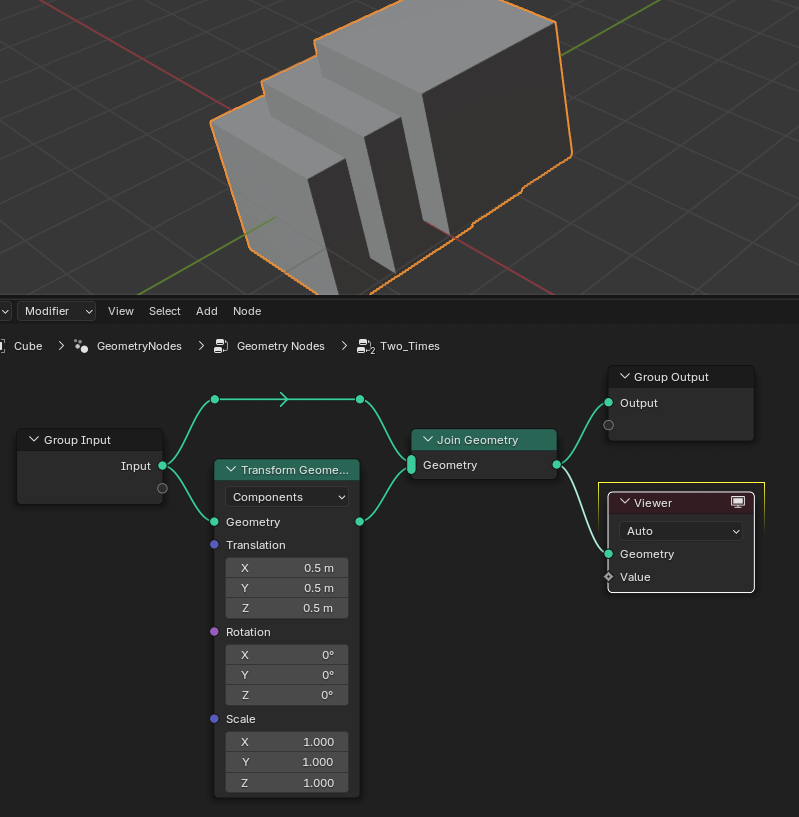799x817 pixels.
Task: Click the Translation Z field
Action: (x=287, y=608)
